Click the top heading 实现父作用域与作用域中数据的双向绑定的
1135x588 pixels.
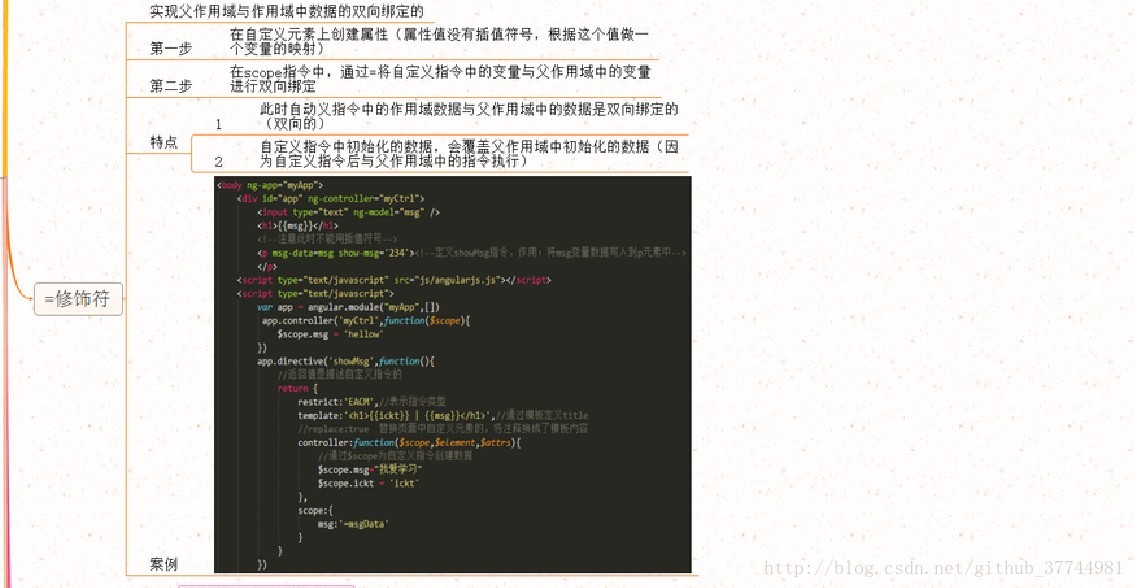(x=287, y=12)
